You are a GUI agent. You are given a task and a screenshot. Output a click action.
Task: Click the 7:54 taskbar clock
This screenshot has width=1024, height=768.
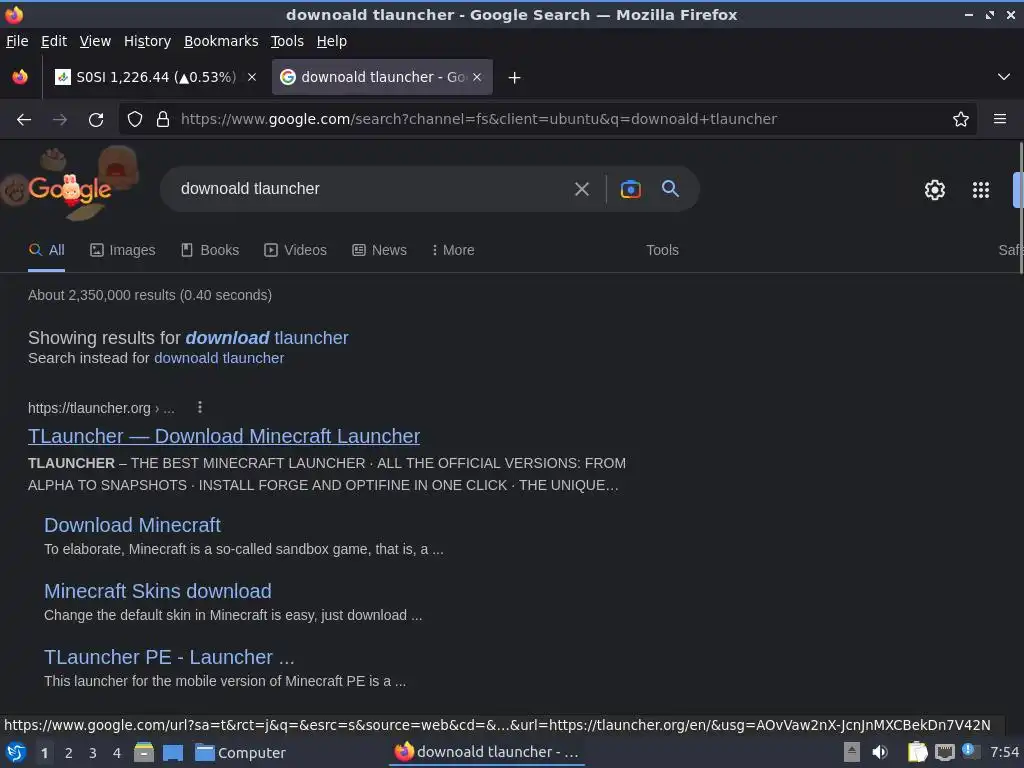(x=1004, y=752)
